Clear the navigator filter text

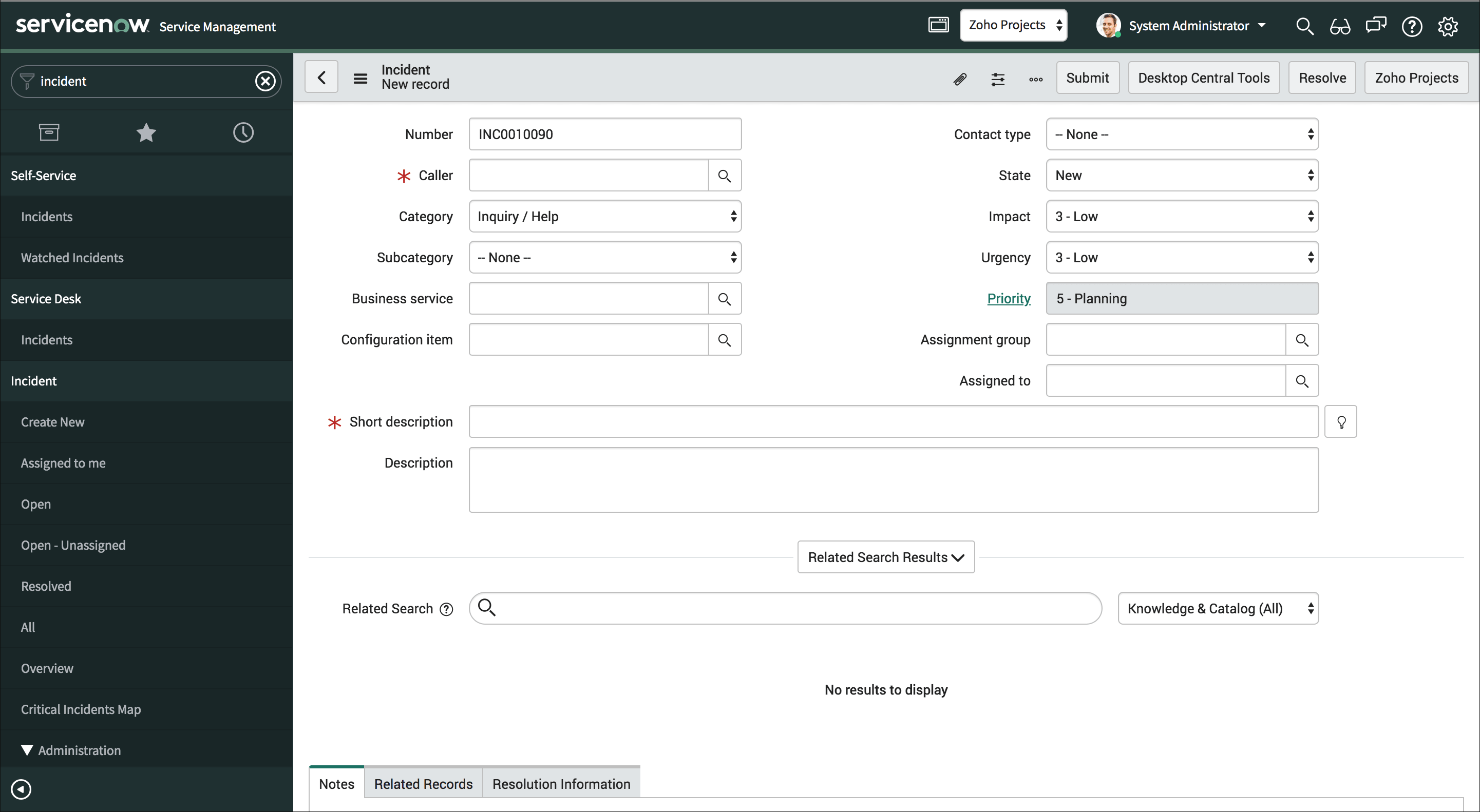pos(265,81)
